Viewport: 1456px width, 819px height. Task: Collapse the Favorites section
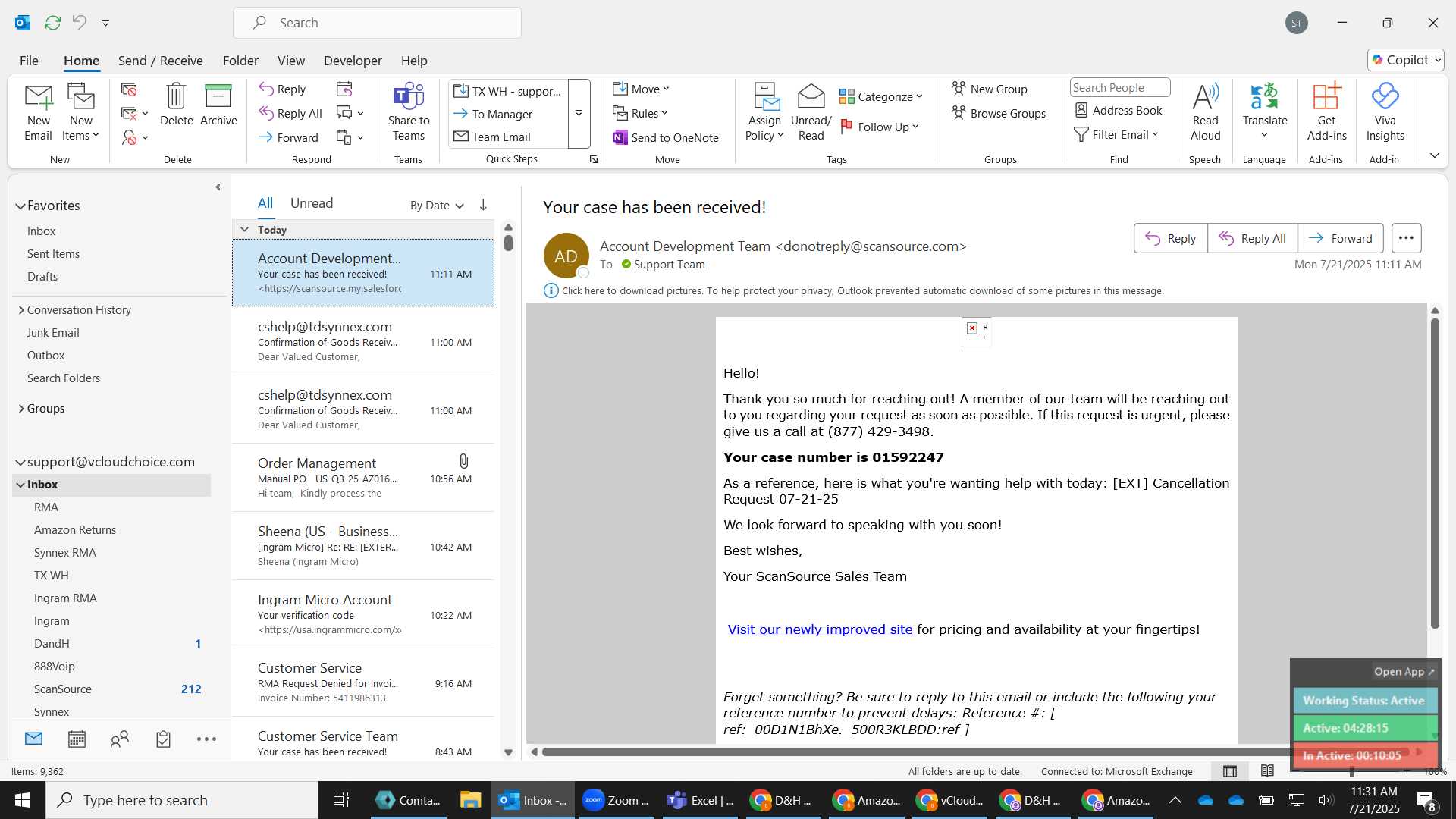click(20, 206)
